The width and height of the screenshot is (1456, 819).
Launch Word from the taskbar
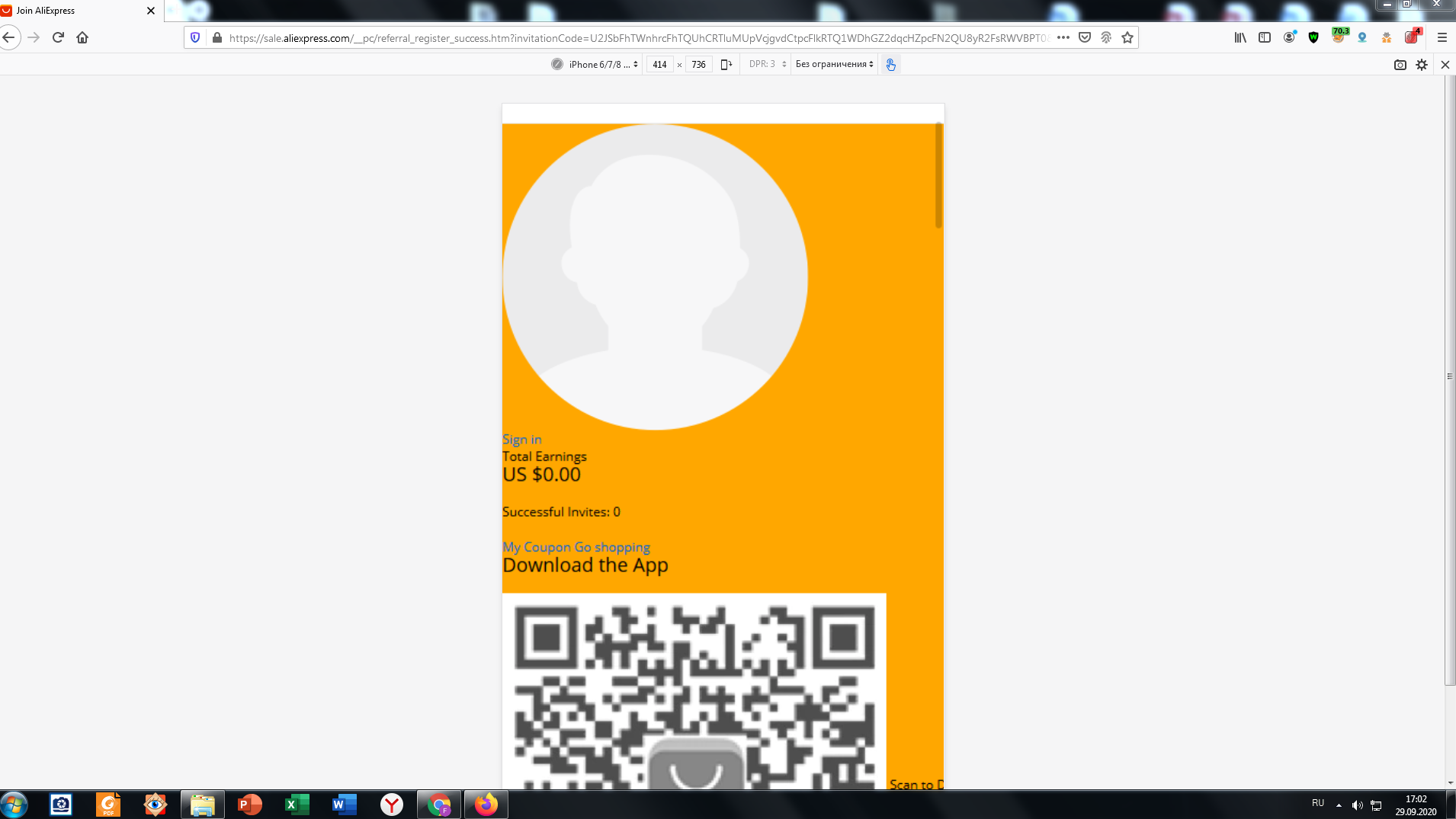[345, 805]
